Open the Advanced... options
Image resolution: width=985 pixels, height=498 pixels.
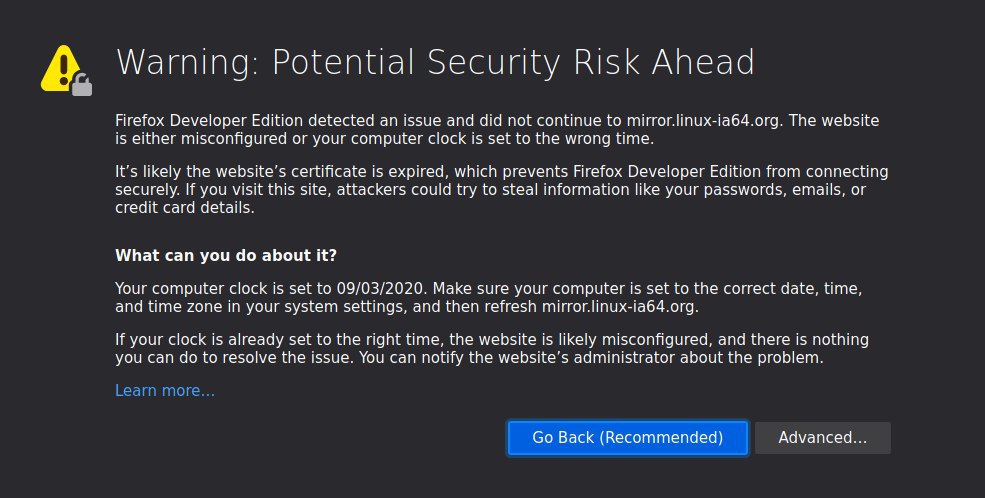point(822,438)
